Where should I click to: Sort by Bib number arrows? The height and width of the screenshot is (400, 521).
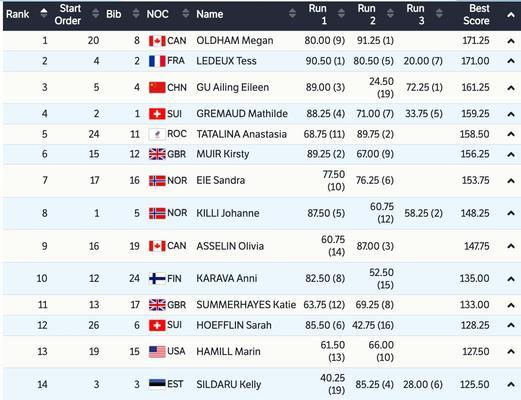coord(136,14)
